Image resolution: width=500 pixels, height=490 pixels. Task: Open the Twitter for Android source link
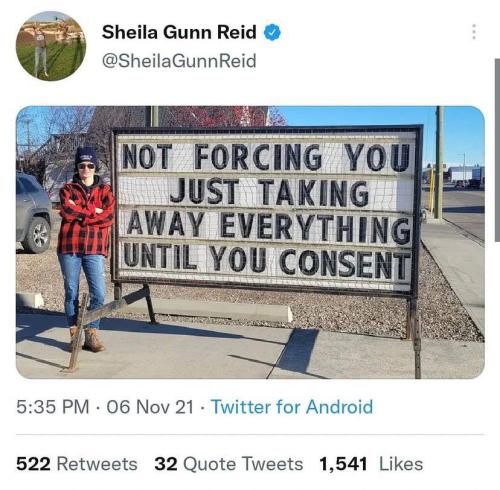click(292, 407)
